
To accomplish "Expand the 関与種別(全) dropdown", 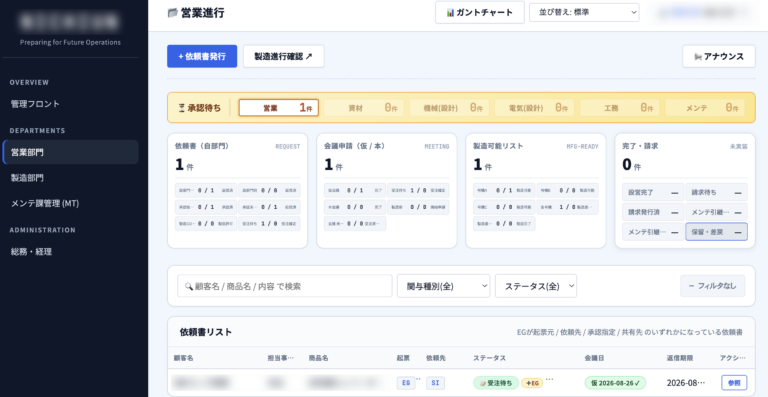I will tap(443, 286).
